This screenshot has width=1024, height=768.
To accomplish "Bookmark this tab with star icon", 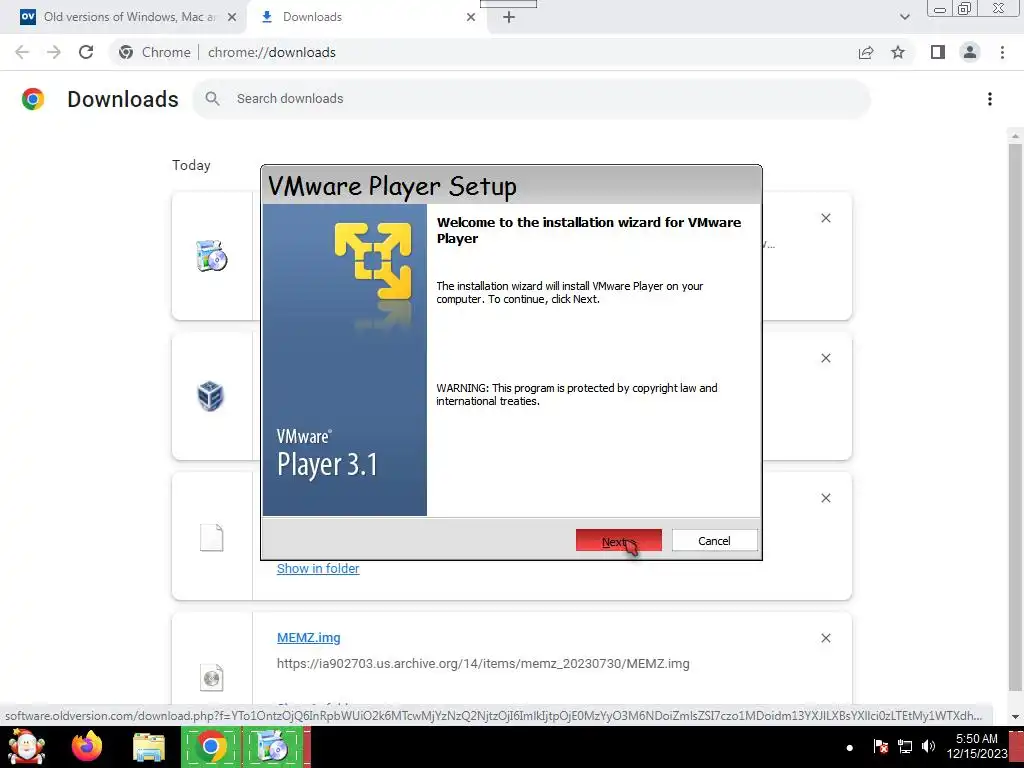I will [898, 52].
